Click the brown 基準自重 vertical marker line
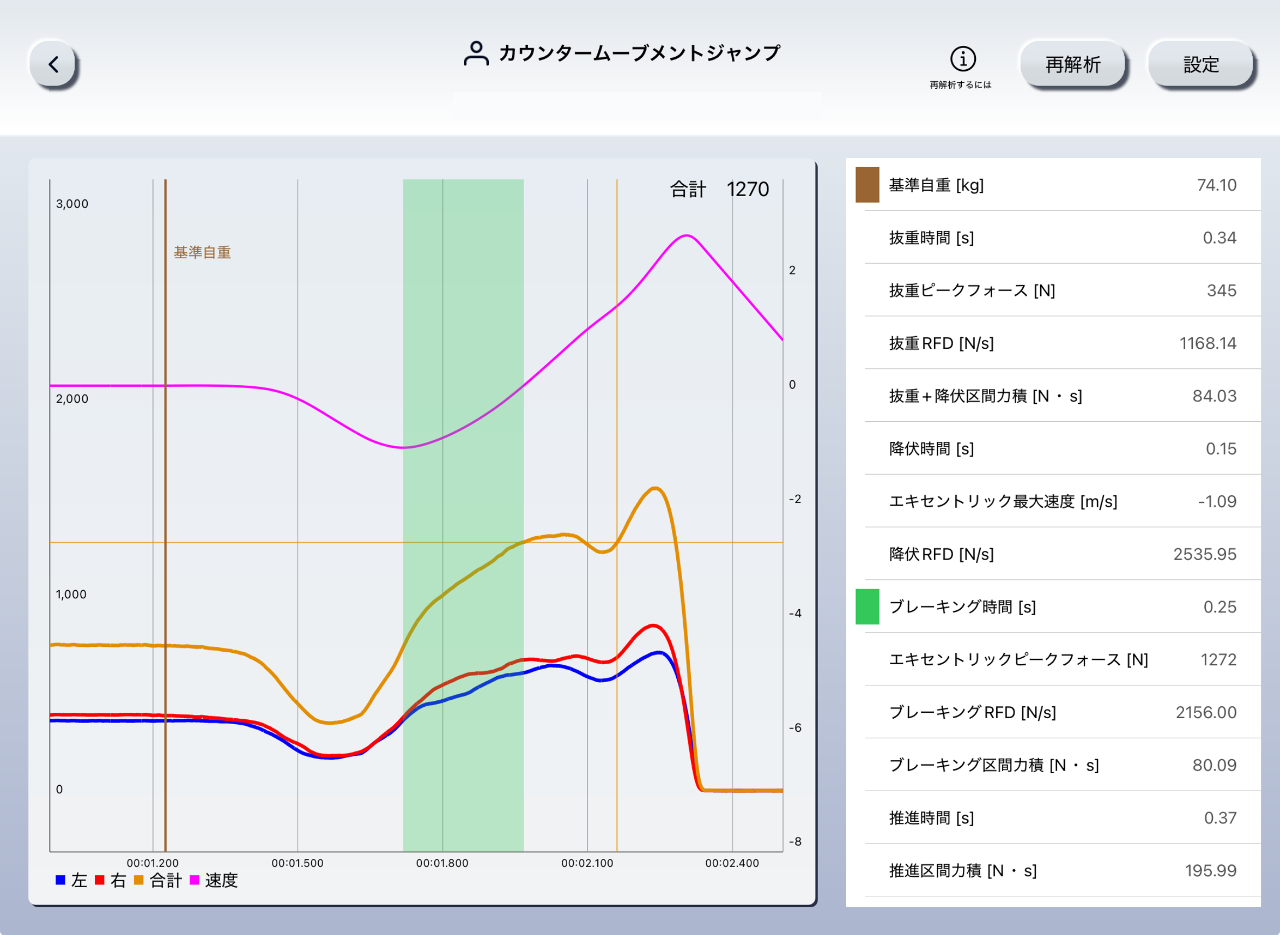The height and width of the screenshot is (935, 1280). click(x=165, y=450)
